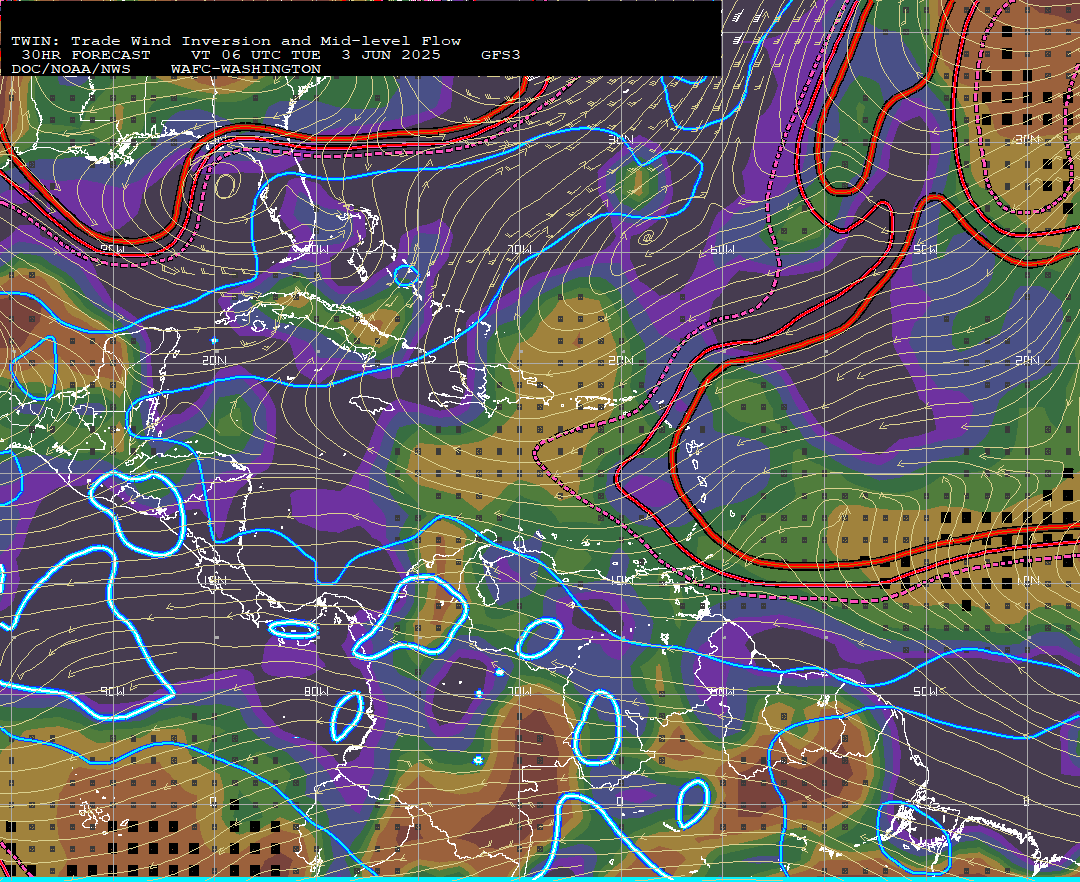Screen dimensions: 1080x882
Task: Click the 10N latitude label over Costa Rica
Action: click(x=215, y=580)
